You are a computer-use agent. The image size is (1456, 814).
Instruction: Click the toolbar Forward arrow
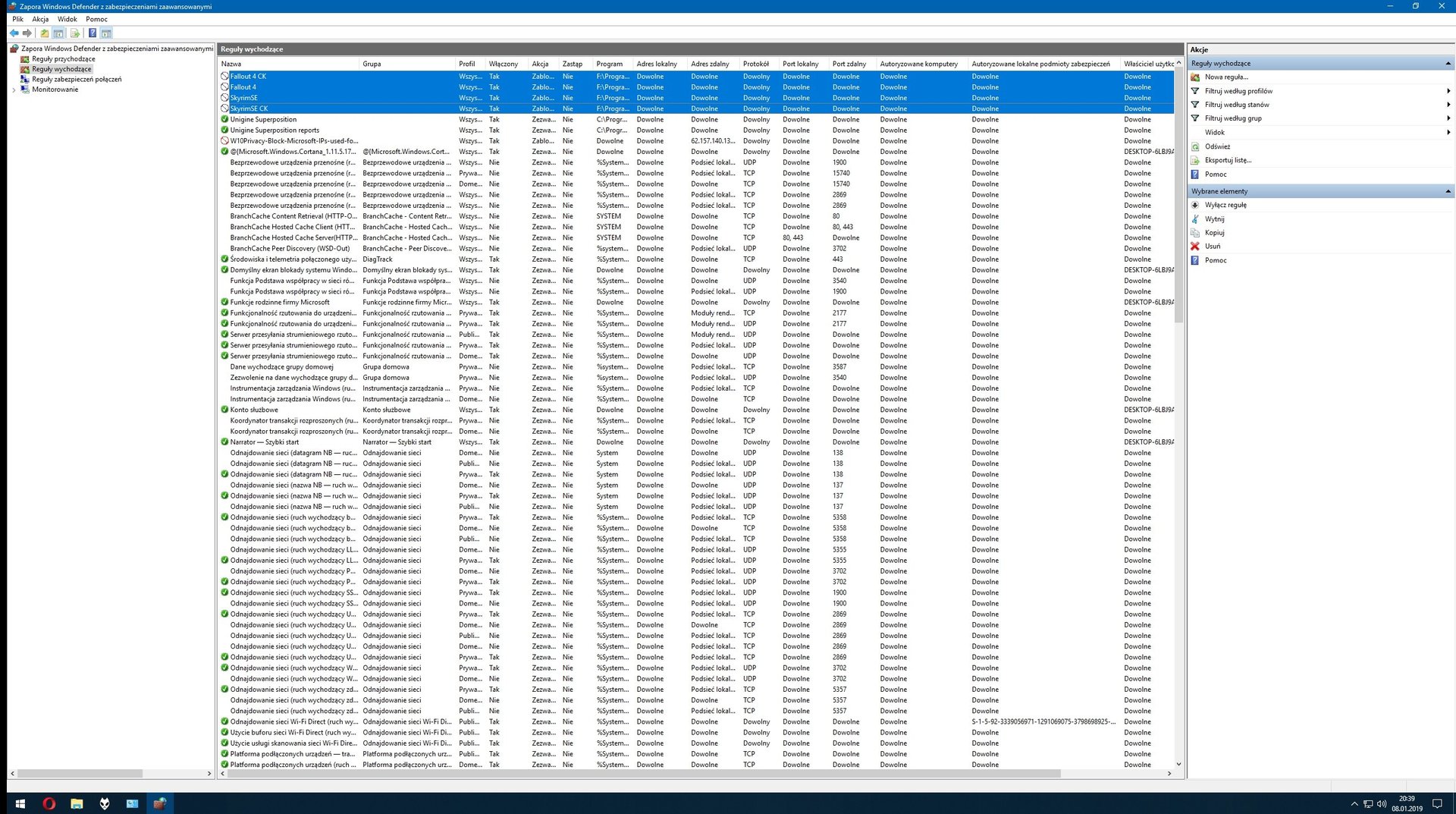(27, 33)
